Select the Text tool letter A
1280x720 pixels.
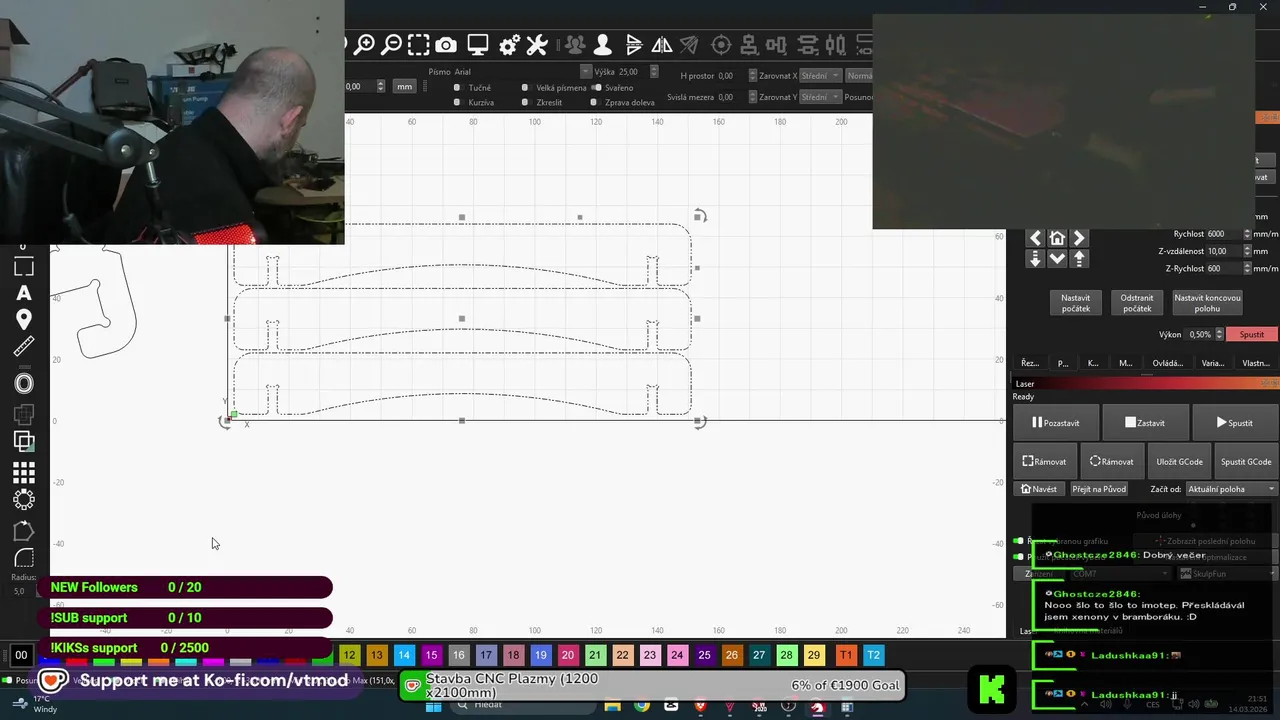coord(24,293)
